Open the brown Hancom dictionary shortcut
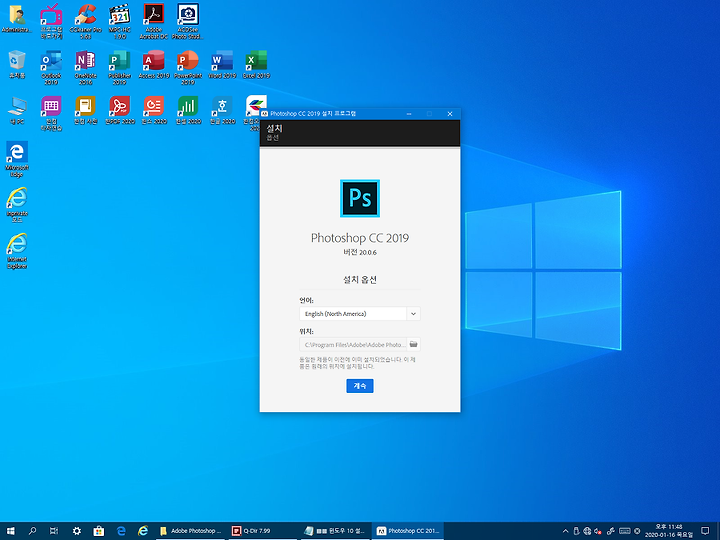 (x=85, y=110)
